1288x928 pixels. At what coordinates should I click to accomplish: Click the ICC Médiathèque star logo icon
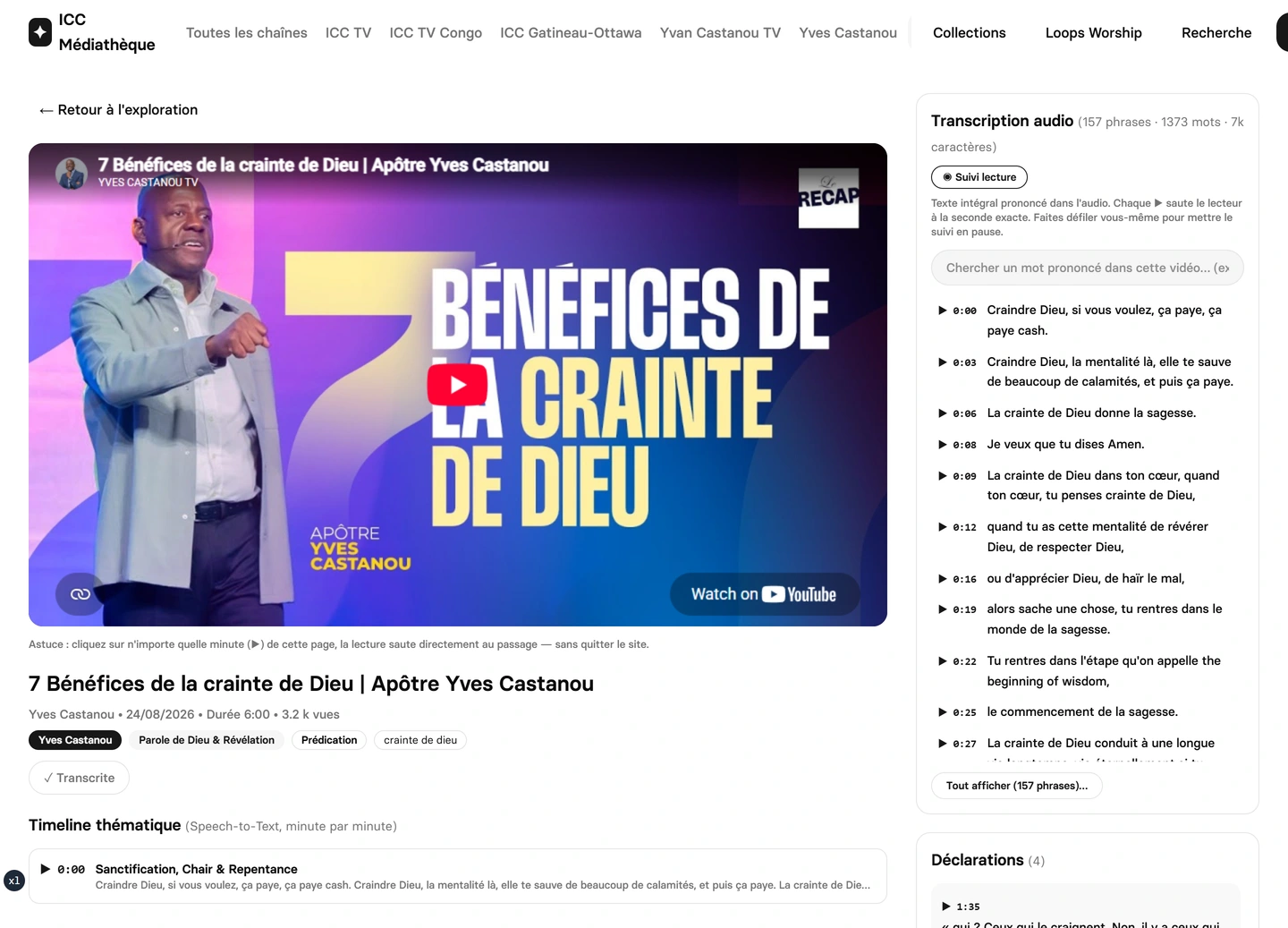(x=40, y=32)
